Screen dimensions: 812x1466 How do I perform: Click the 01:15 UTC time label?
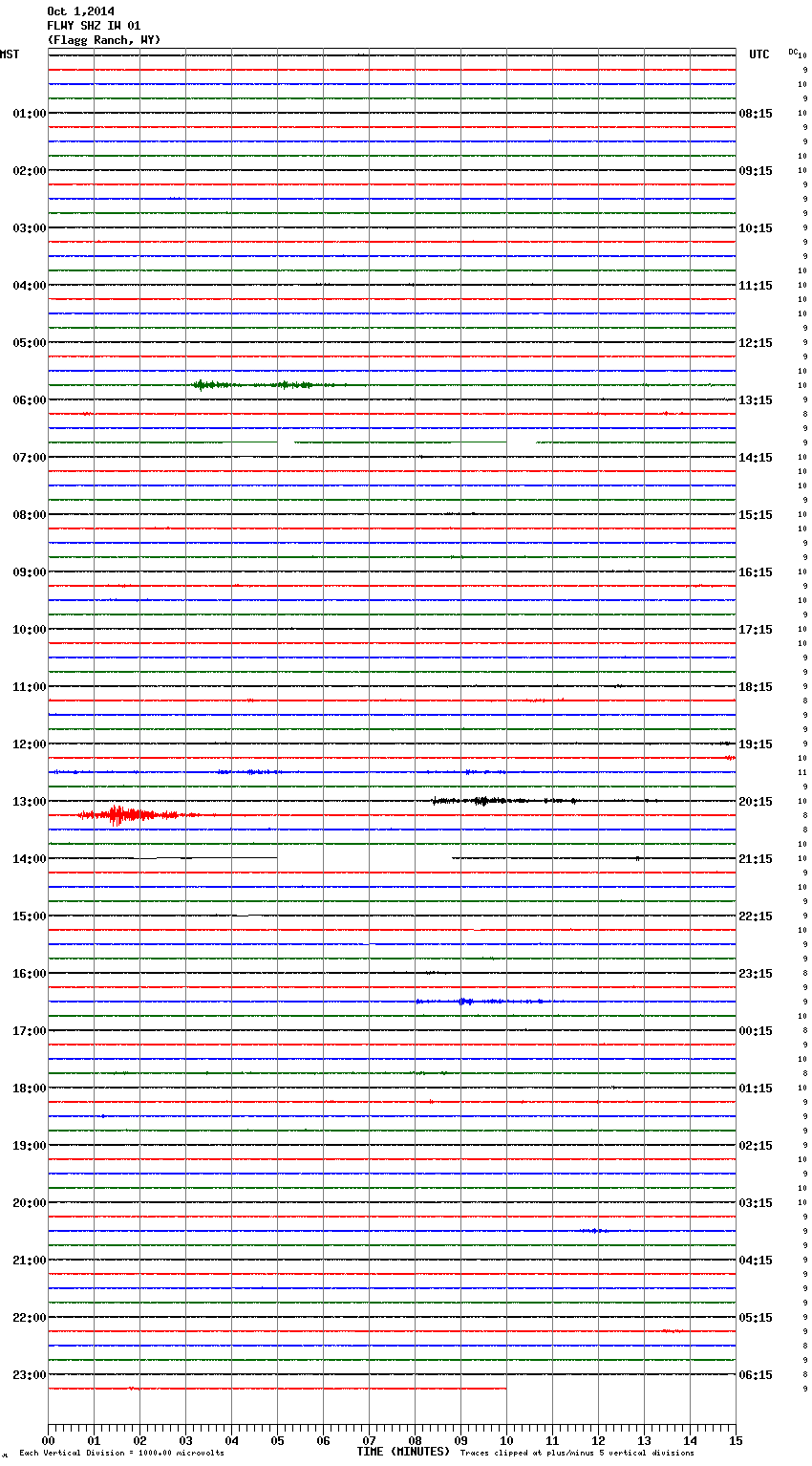[x=756, y=1089]
